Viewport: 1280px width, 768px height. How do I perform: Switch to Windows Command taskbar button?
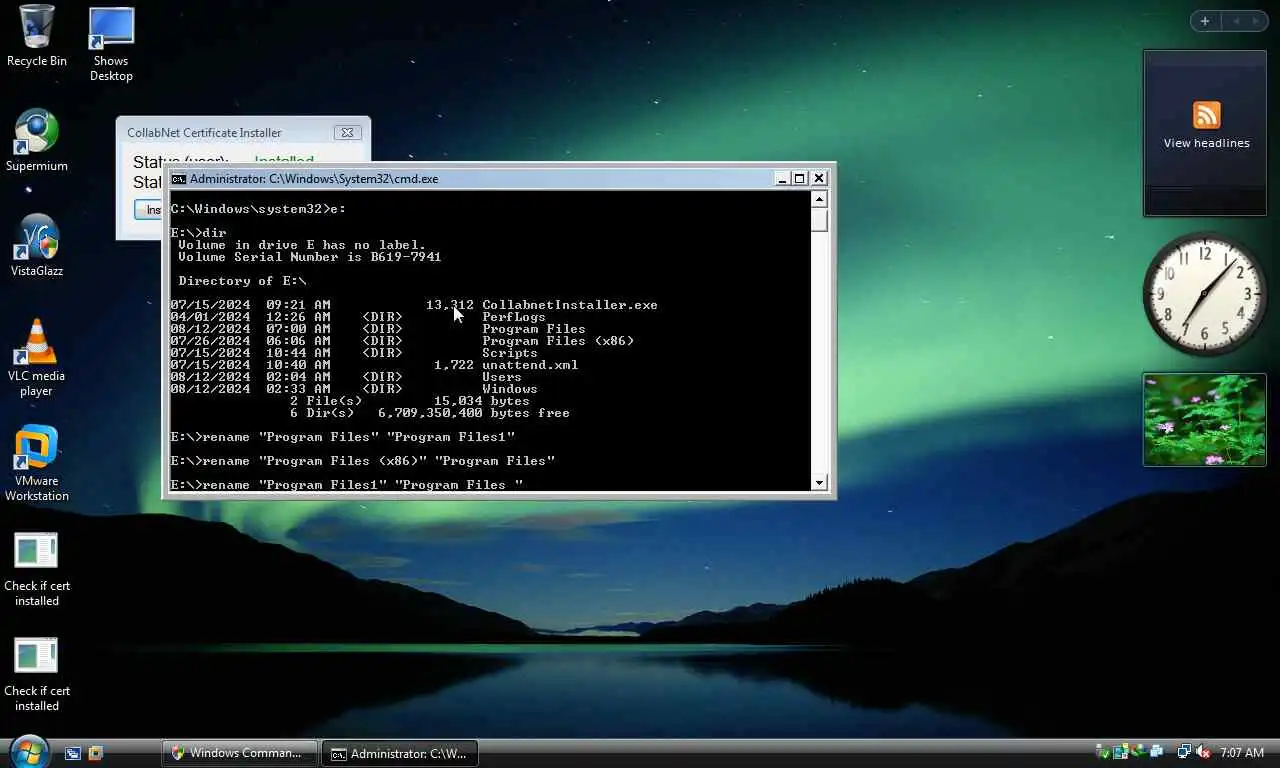click(x=240, y=753)
